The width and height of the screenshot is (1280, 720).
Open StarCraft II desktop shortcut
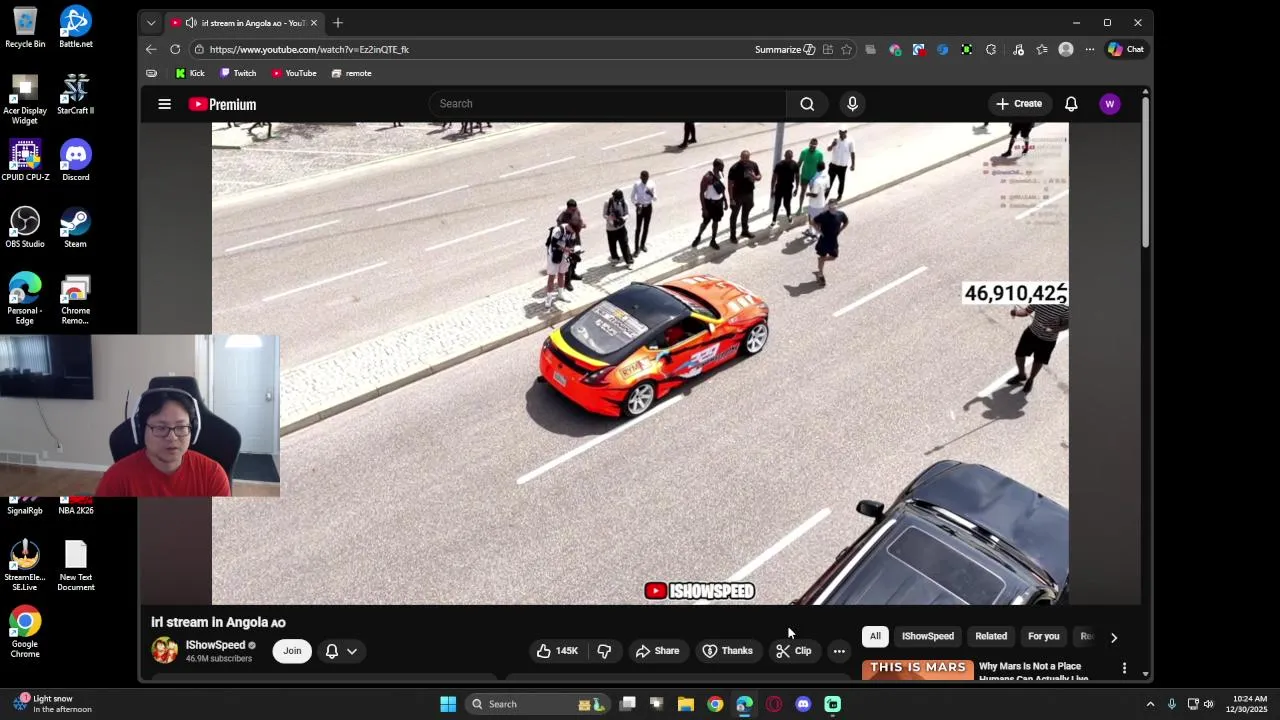75,94
